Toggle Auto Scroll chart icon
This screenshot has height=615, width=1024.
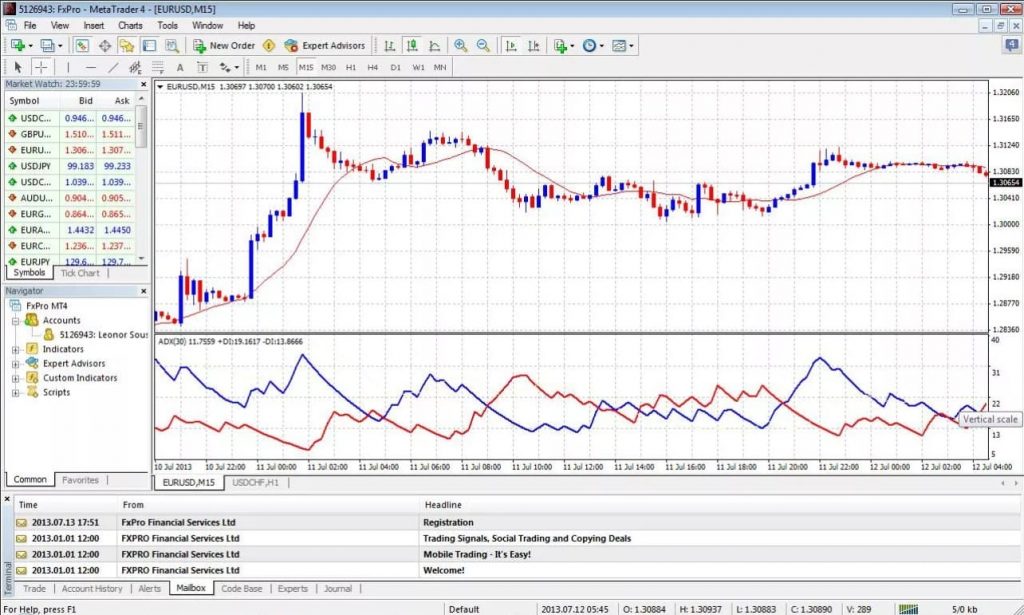[511, 45]
